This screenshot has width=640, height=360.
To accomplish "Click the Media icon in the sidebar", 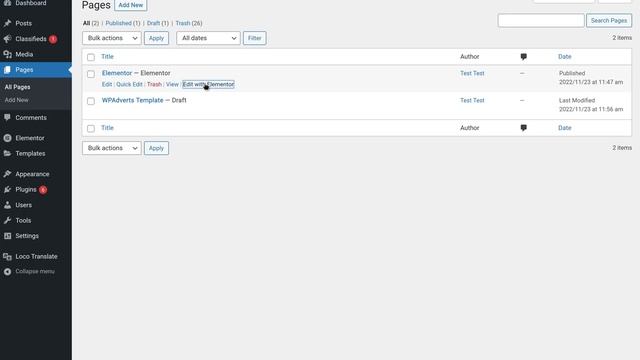I will pos(7,54).
